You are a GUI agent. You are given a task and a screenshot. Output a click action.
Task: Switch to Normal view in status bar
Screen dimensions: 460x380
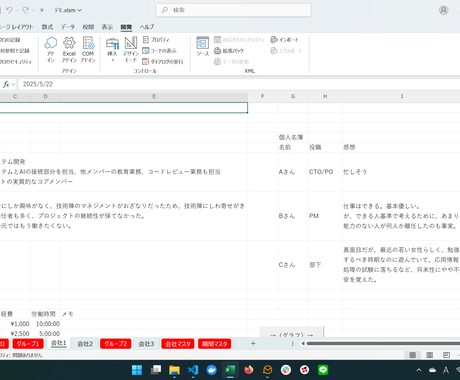point(412,355)
